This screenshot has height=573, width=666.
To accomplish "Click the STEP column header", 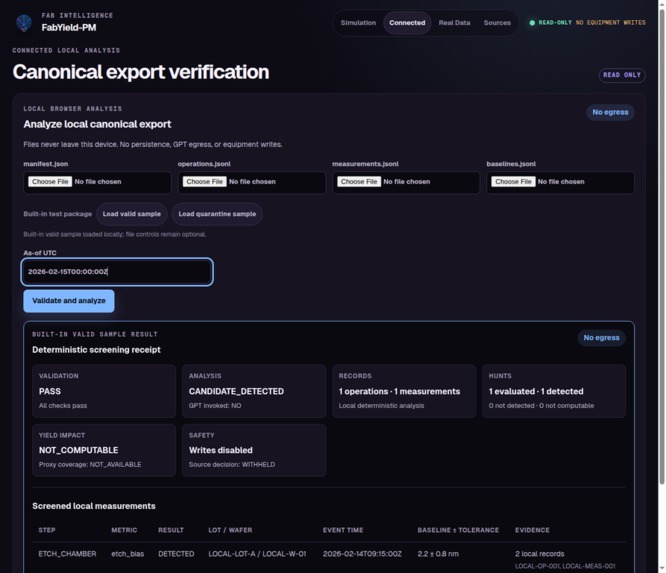I will (x=47, y=530).
